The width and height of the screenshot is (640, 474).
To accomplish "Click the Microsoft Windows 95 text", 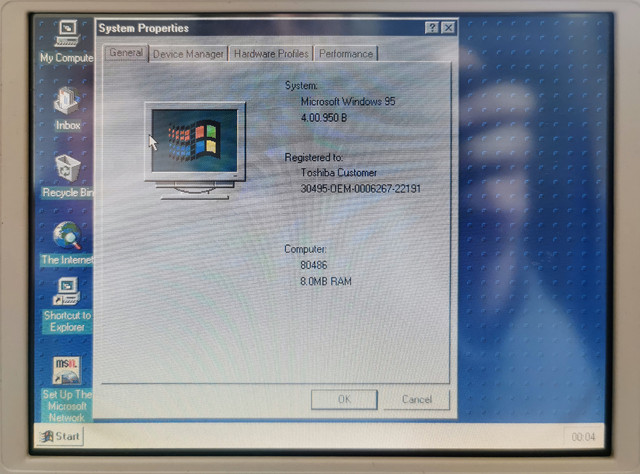I will (x=348, y=101).
